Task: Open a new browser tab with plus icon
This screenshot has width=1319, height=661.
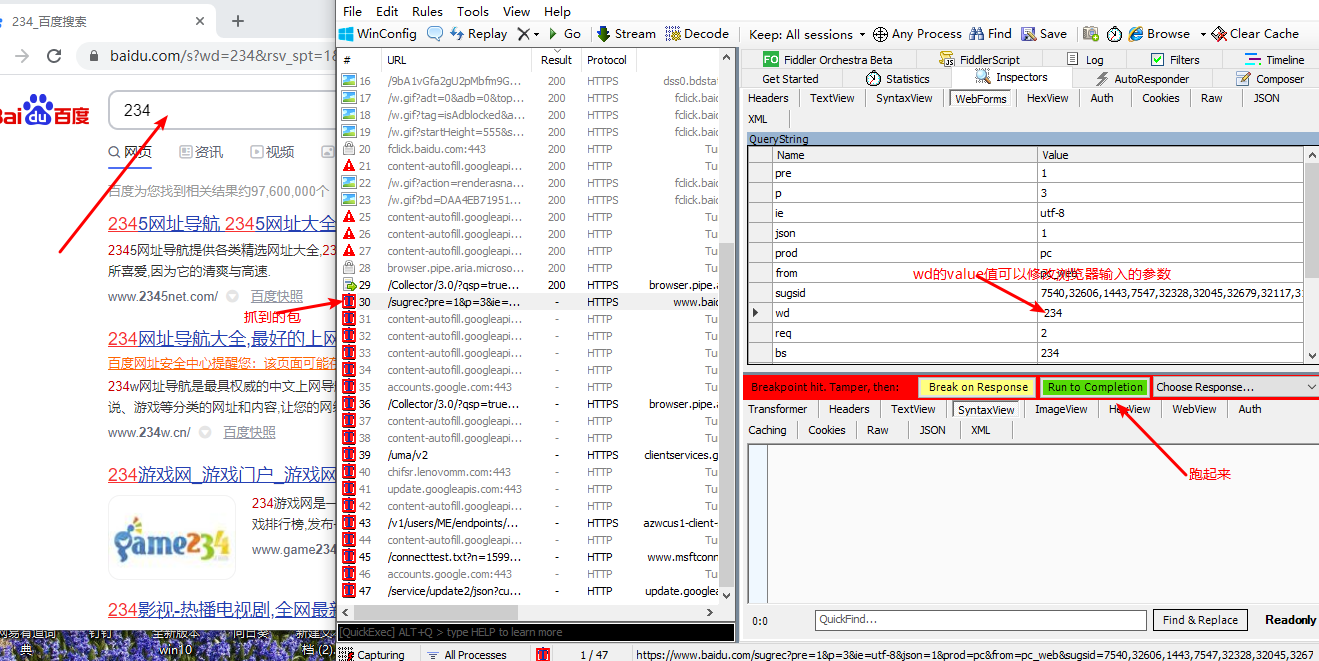Action: [x=238, y=21]
